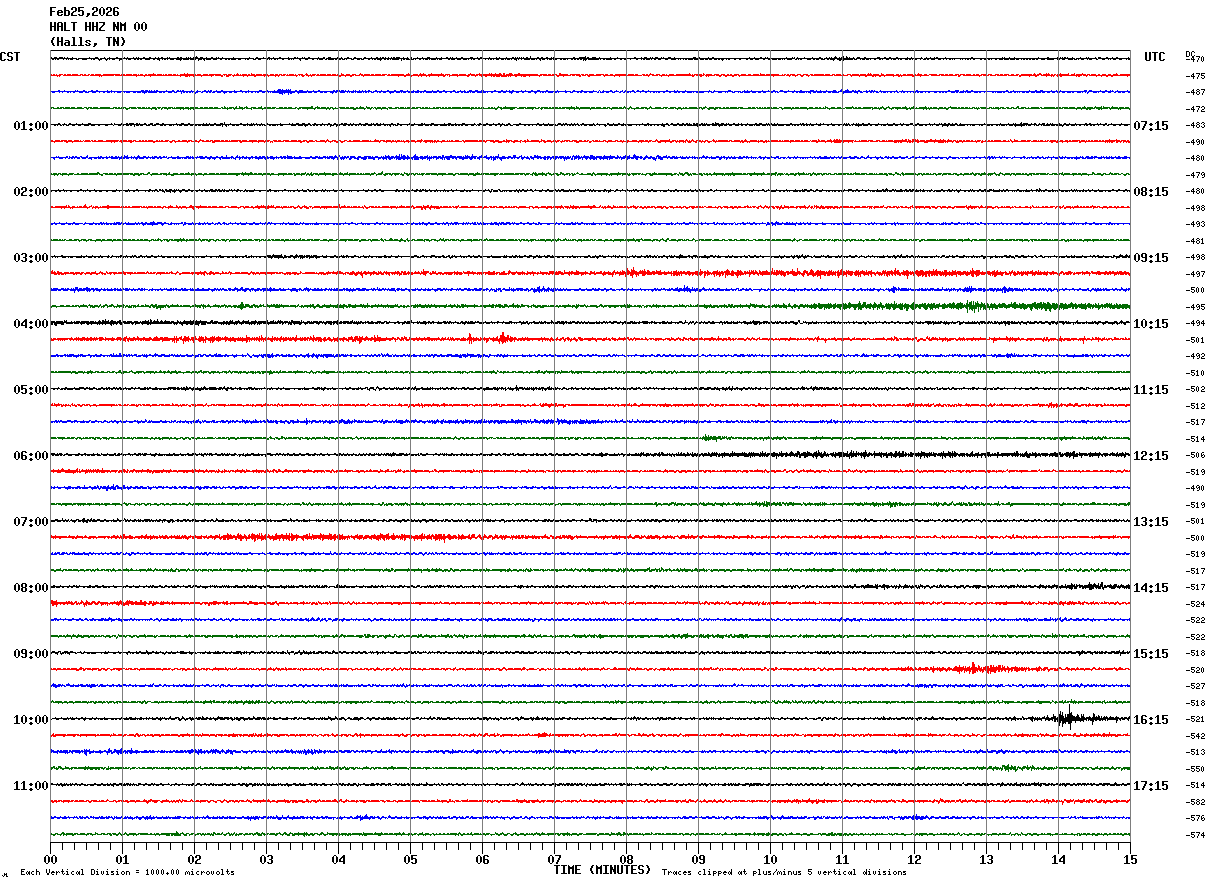
Task: Click the DC offset value -483
Action: [1195, 125]
